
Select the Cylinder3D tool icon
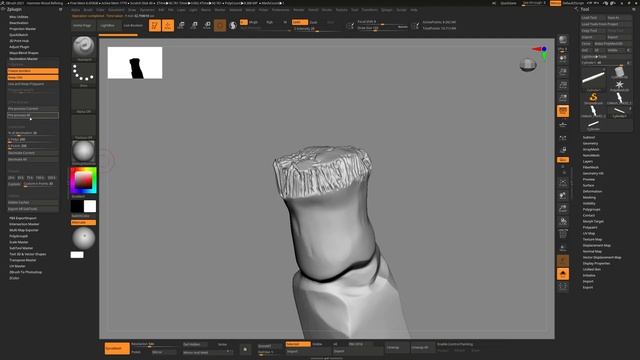click(619, 72)
